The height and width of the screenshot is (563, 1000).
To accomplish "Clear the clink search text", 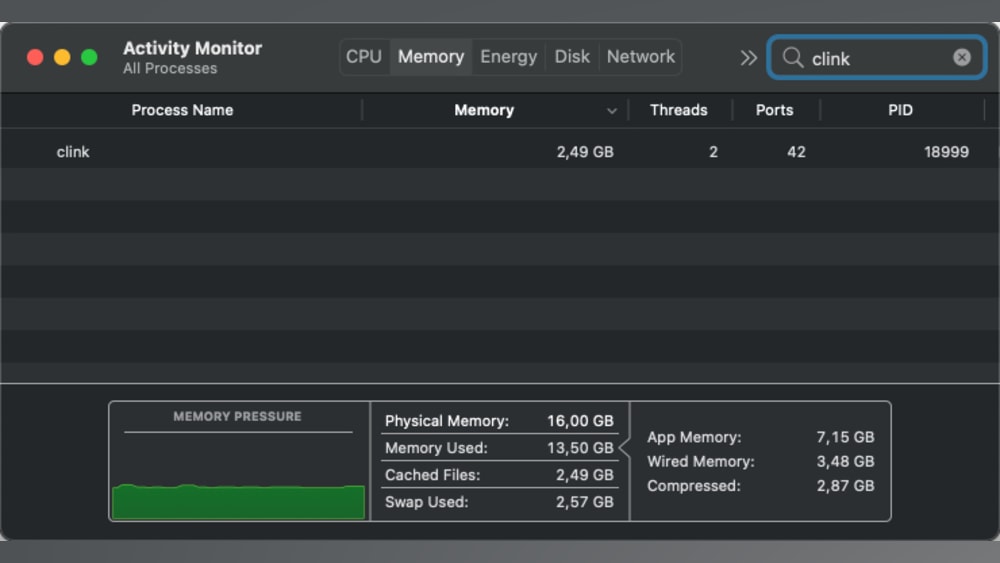I will tap(962, 57).
